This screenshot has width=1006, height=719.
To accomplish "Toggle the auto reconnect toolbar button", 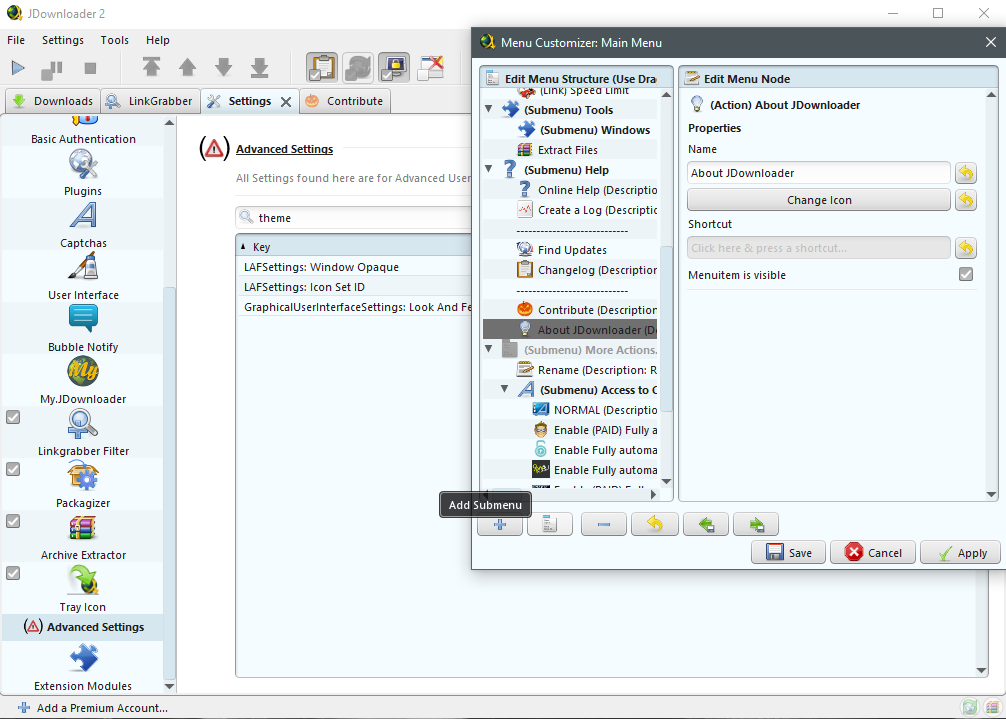I will point(358,67).
